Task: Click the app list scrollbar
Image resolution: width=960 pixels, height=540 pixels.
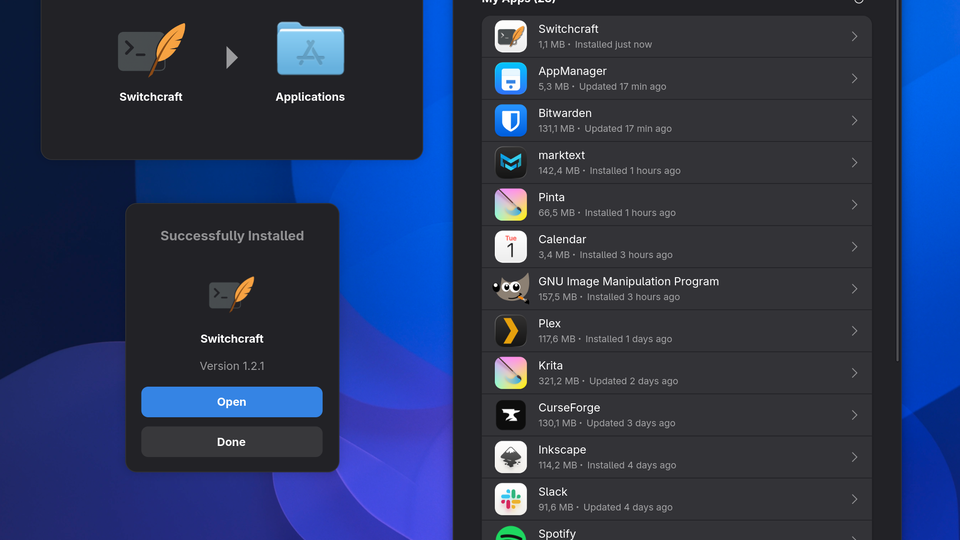Action: [x=898, y=181]
